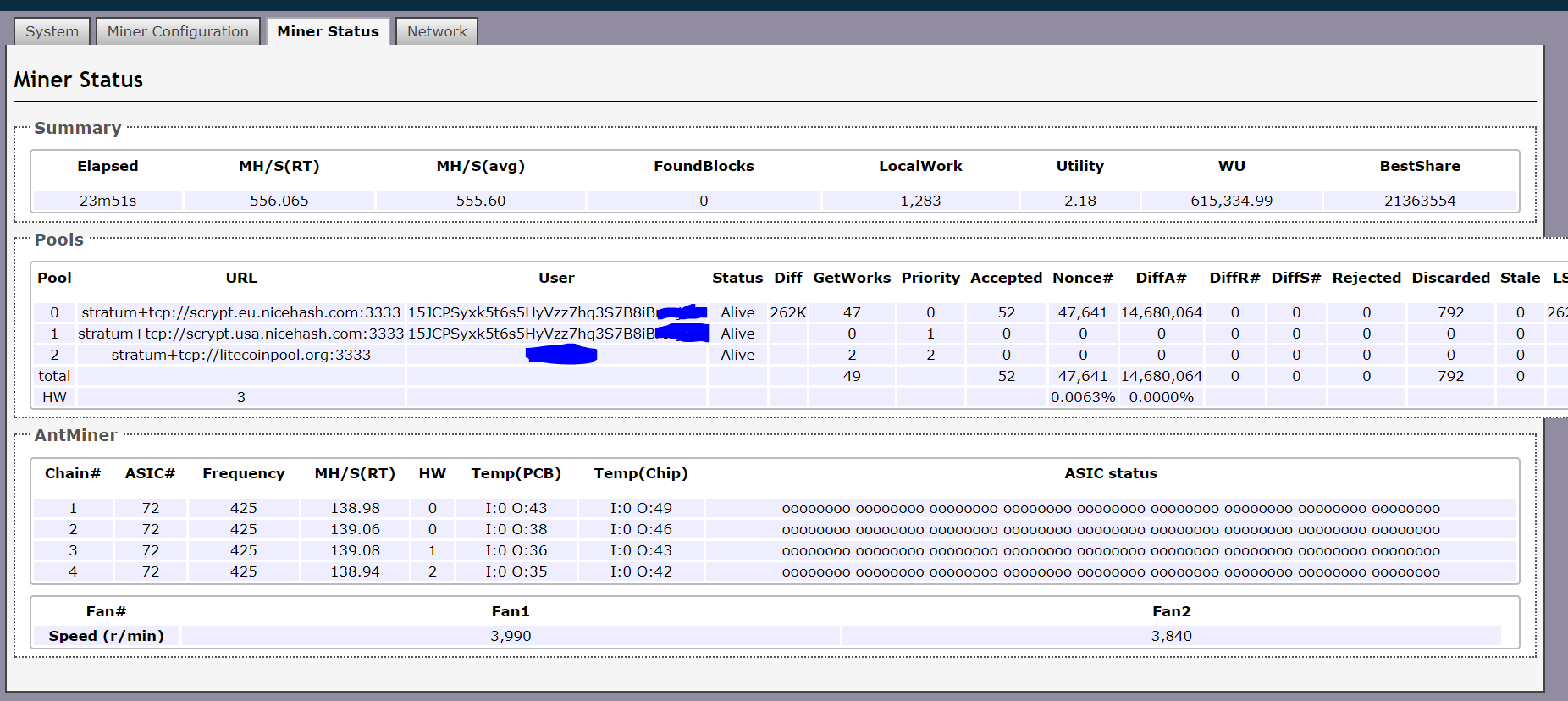Image resolution: width=1568 pixels, height=701 pixels.
Task: Click the FoundBlocks column header
Action: point(703,166)
